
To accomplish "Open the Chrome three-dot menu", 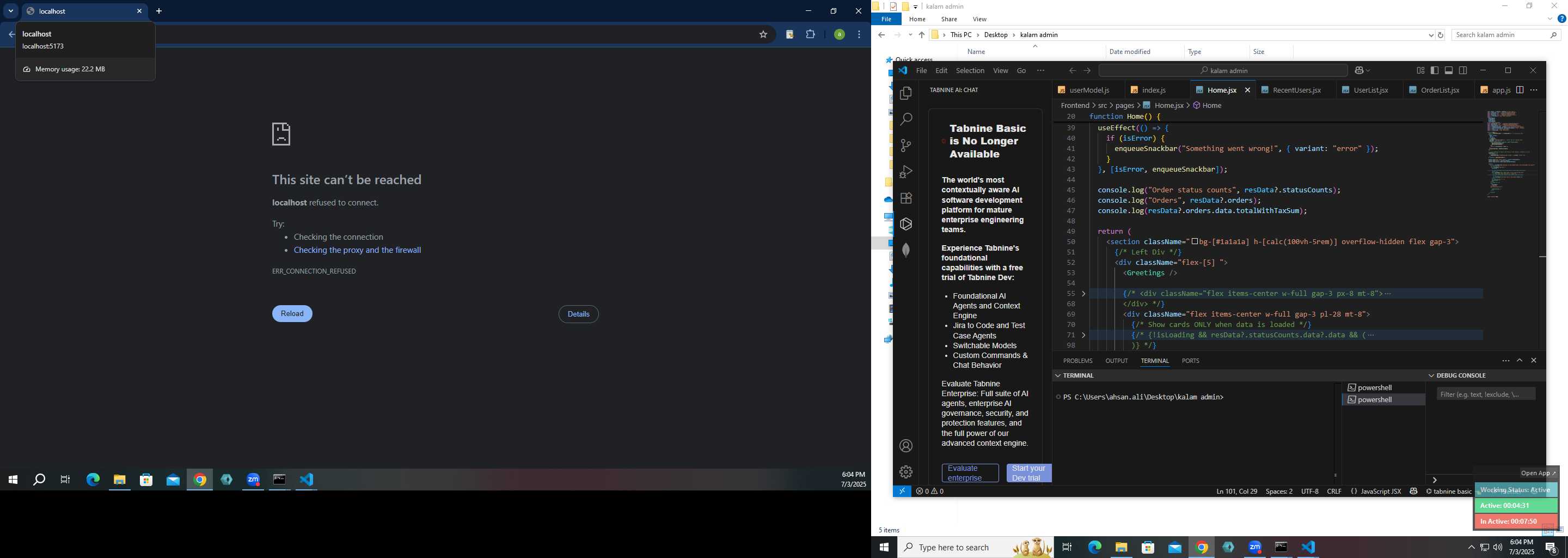I will point(859,35).
